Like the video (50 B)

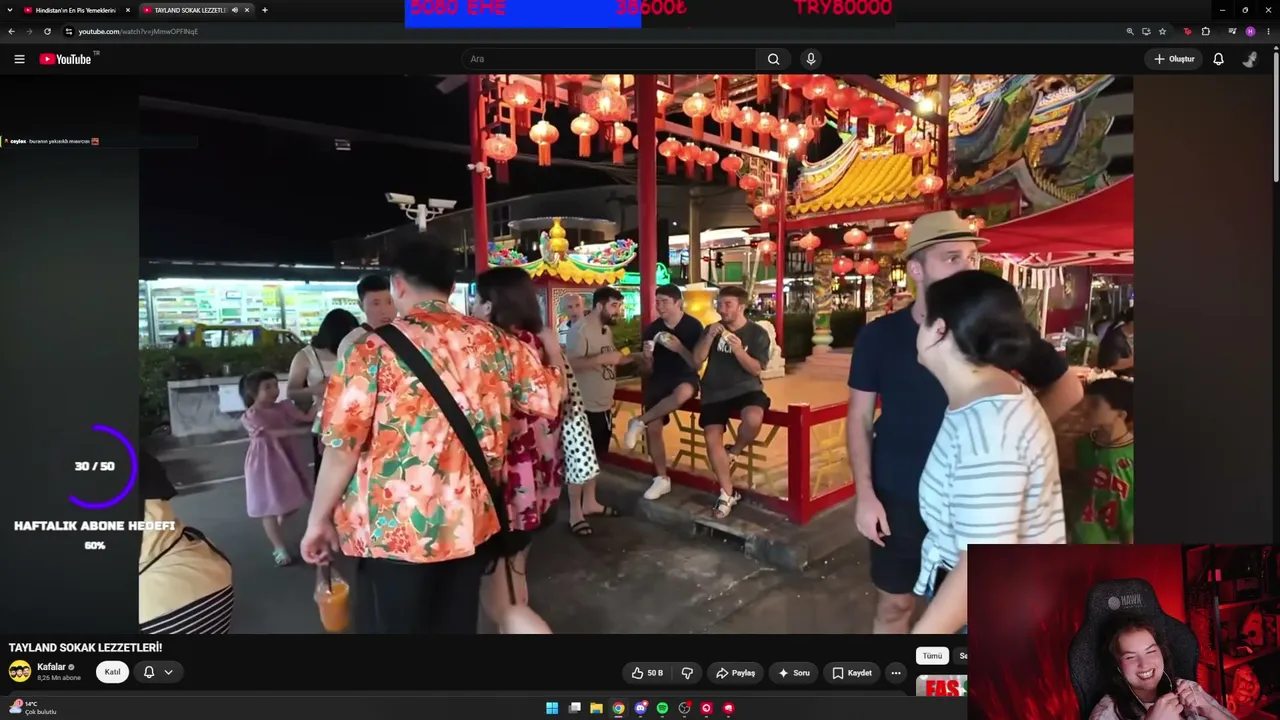pos(647,673)
